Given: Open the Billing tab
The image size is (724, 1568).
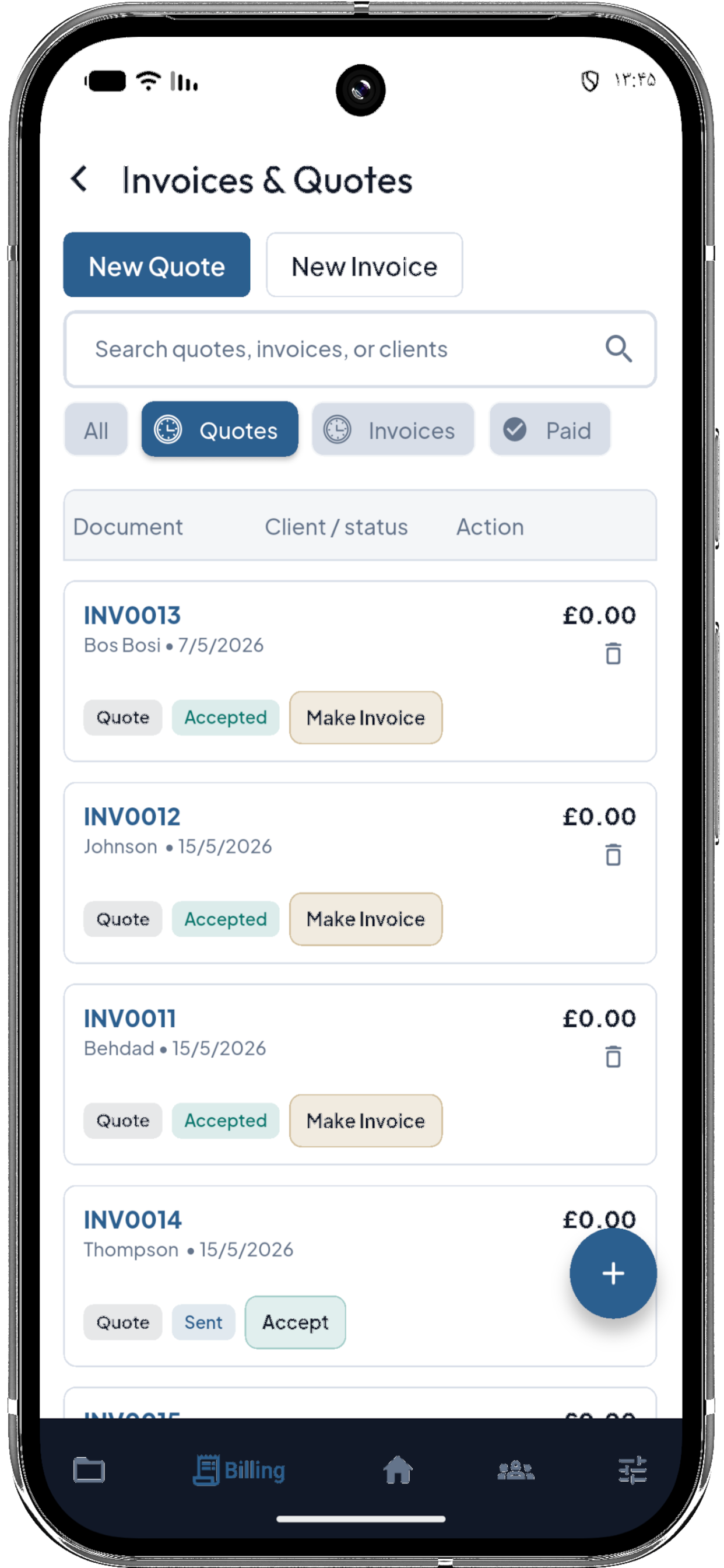Looking at the screenshot, I should click(238, 1471).
